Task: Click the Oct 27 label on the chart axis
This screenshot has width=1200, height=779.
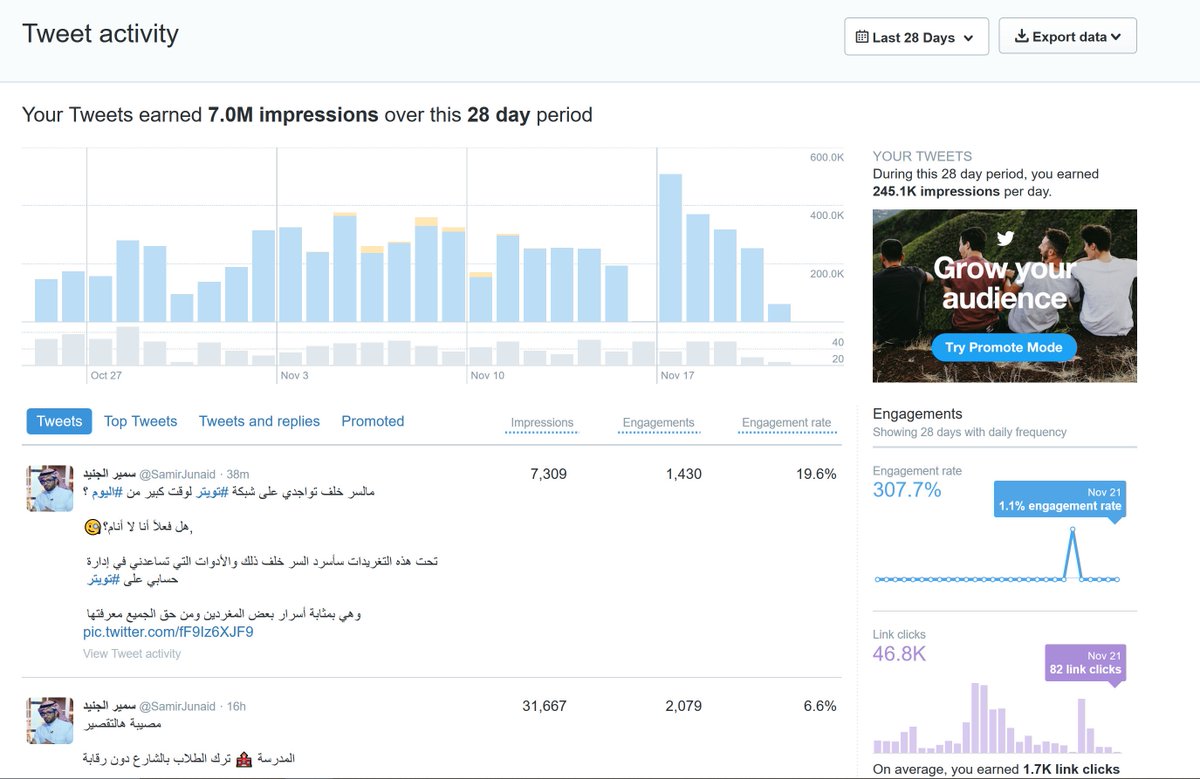Action: (x=105, y=375)
